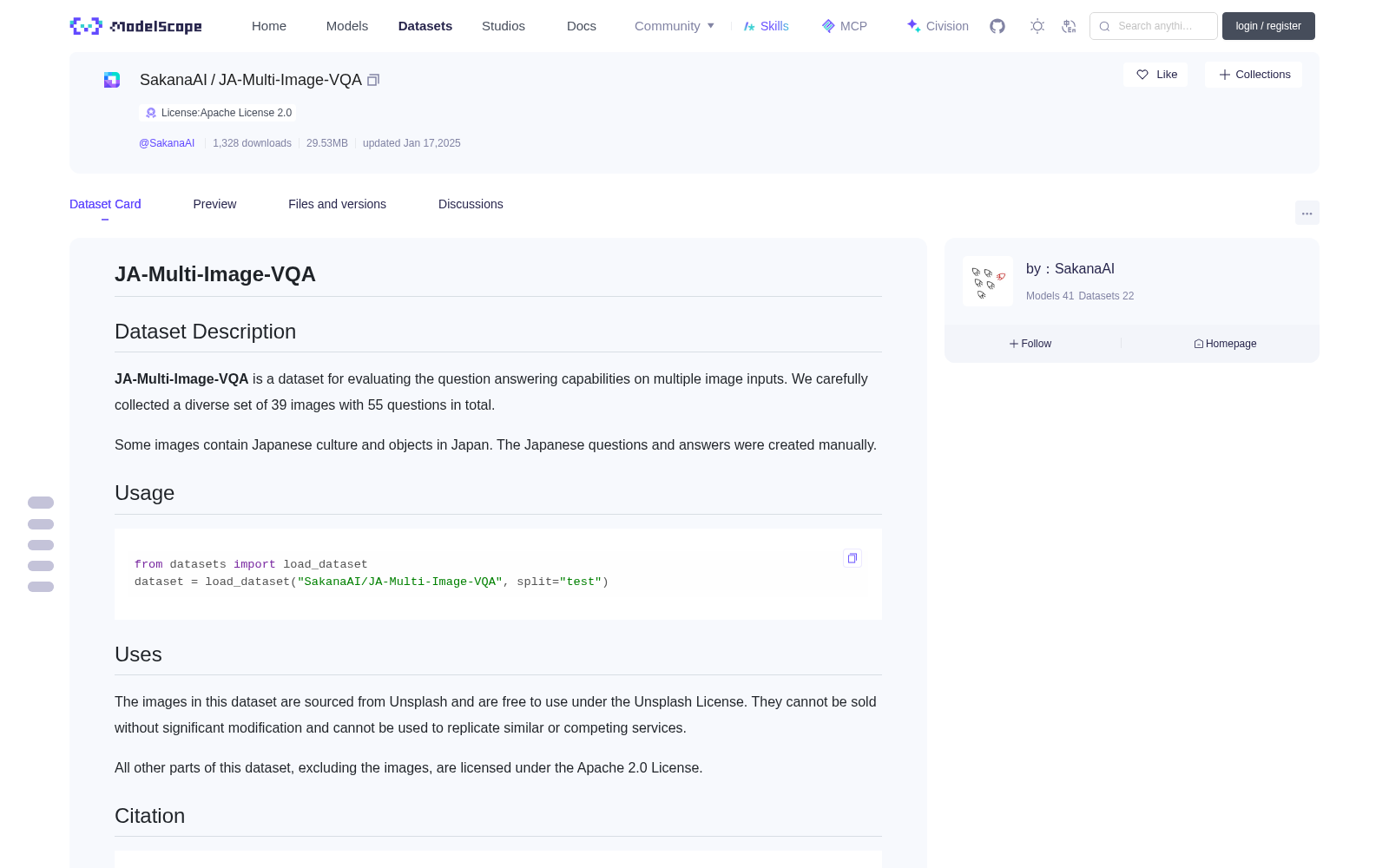Click the ModelScope logo
The height and width of the screenshot is (868, 1389).
136,26
